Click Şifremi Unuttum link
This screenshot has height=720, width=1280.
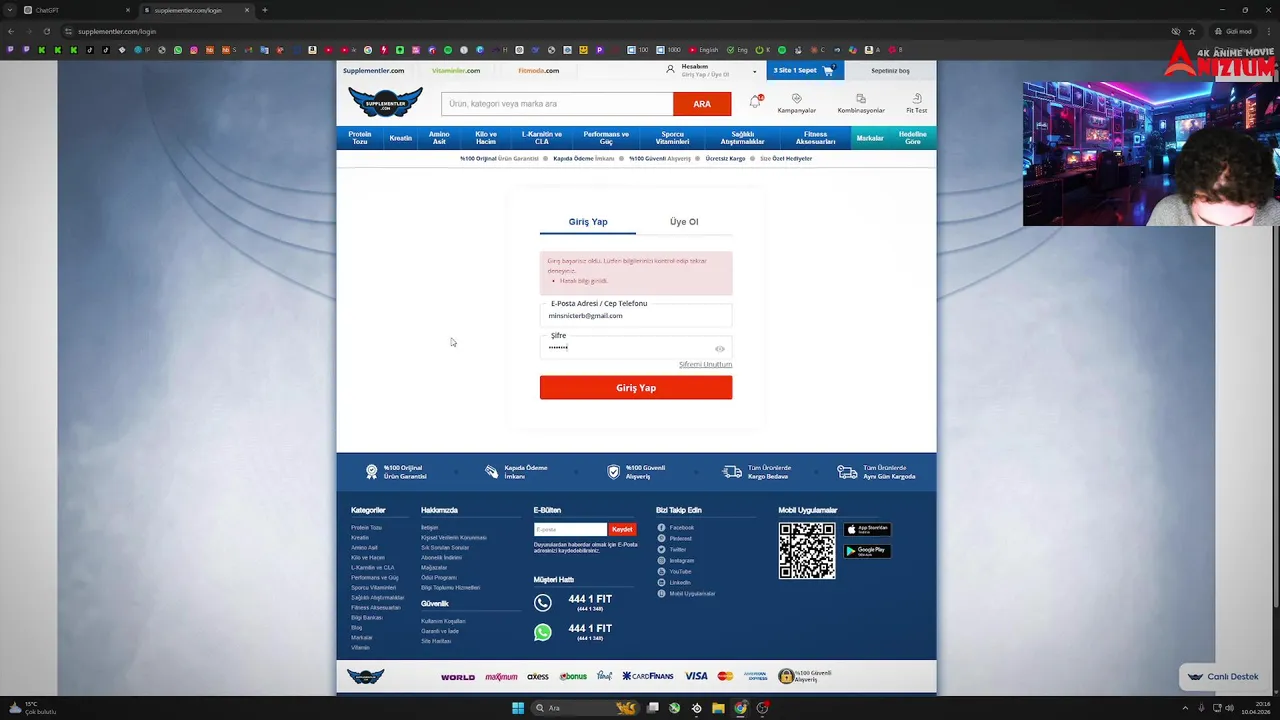705,364
